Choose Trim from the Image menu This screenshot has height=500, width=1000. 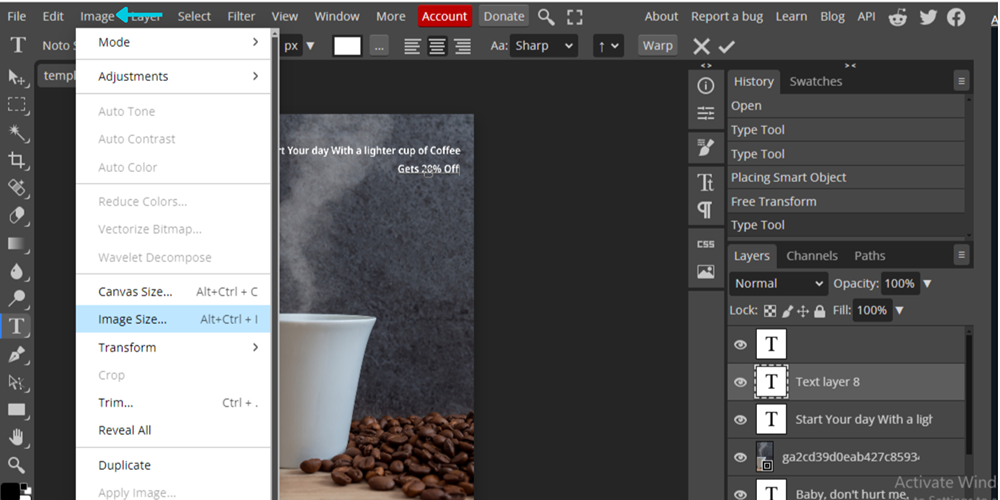[173, 402]
